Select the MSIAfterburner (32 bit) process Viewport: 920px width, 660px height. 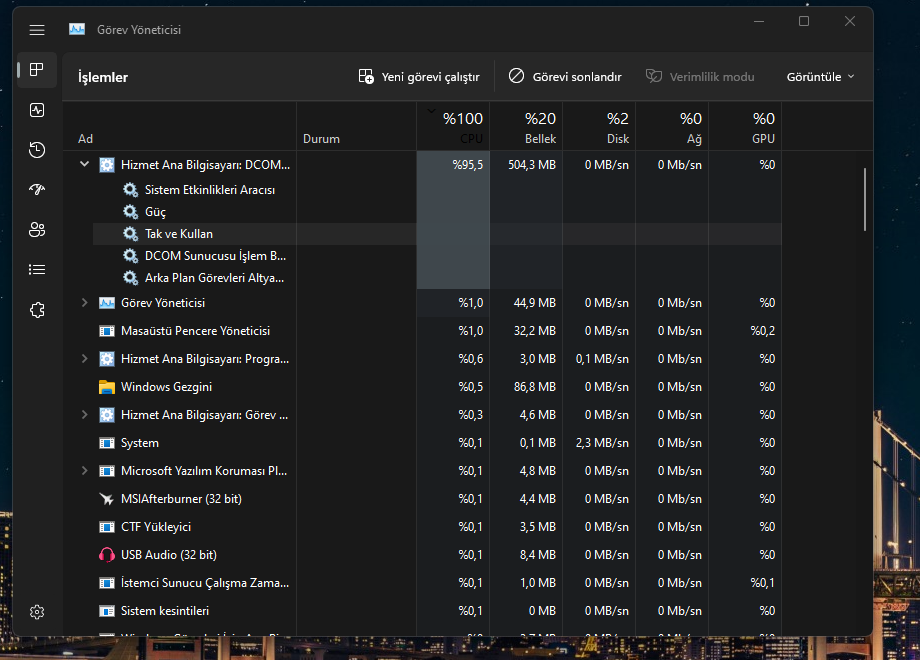tap(181, 499)
